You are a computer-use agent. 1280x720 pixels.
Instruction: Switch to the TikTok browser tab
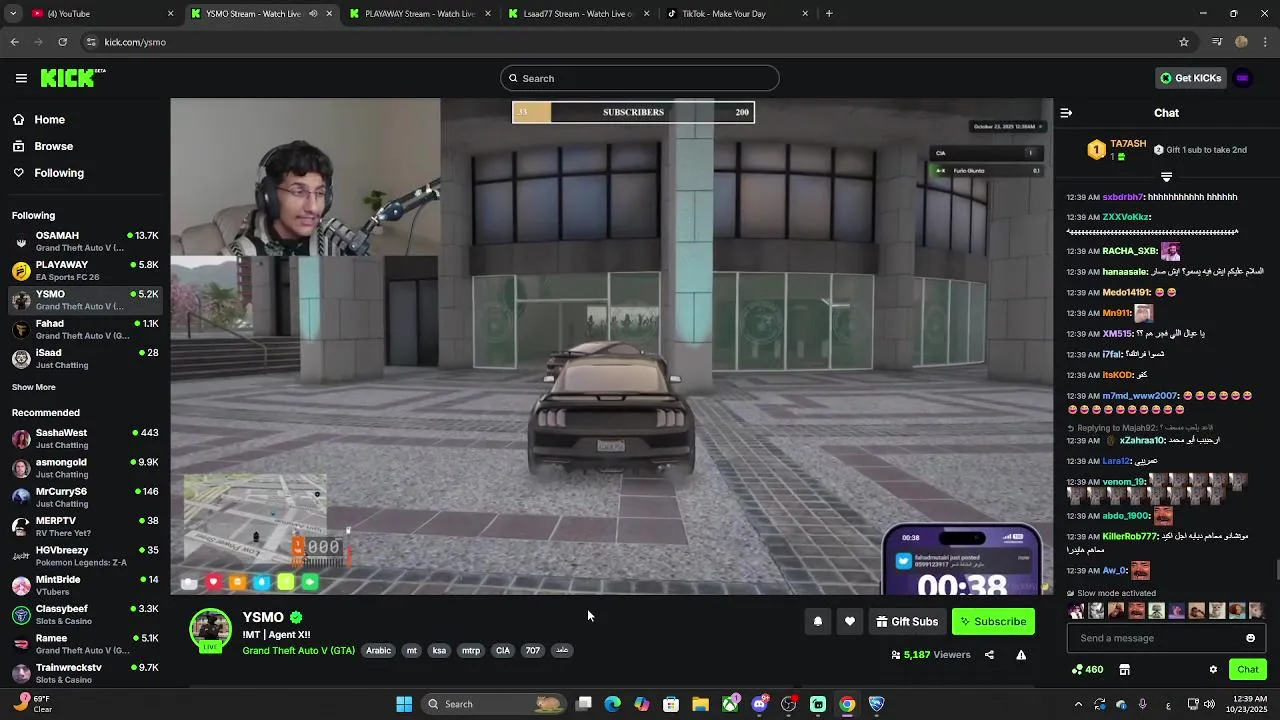tap(737, 14)
